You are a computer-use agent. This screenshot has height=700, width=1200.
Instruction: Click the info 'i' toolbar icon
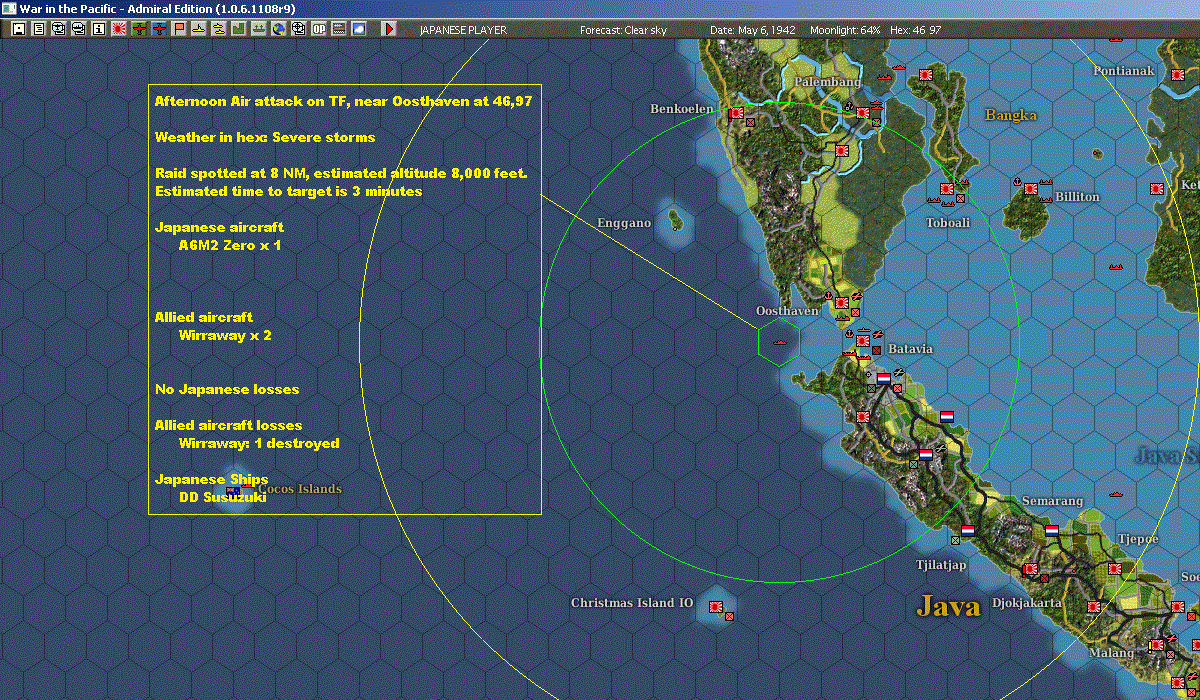point(98,29)
